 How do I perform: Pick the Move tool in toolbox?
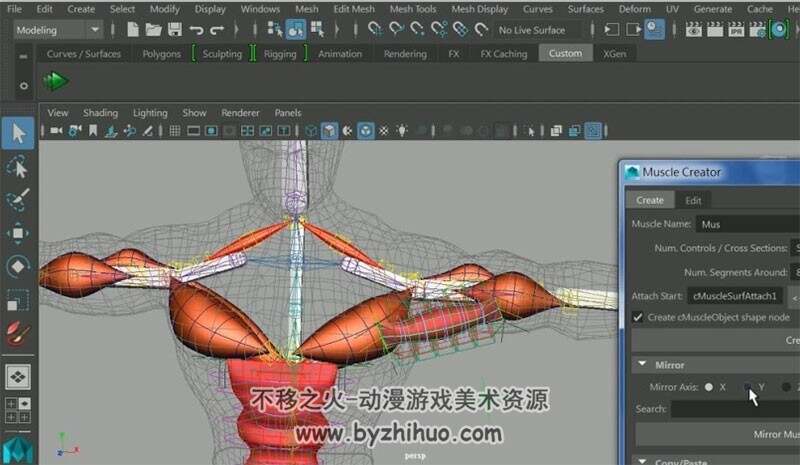[18, 233]
